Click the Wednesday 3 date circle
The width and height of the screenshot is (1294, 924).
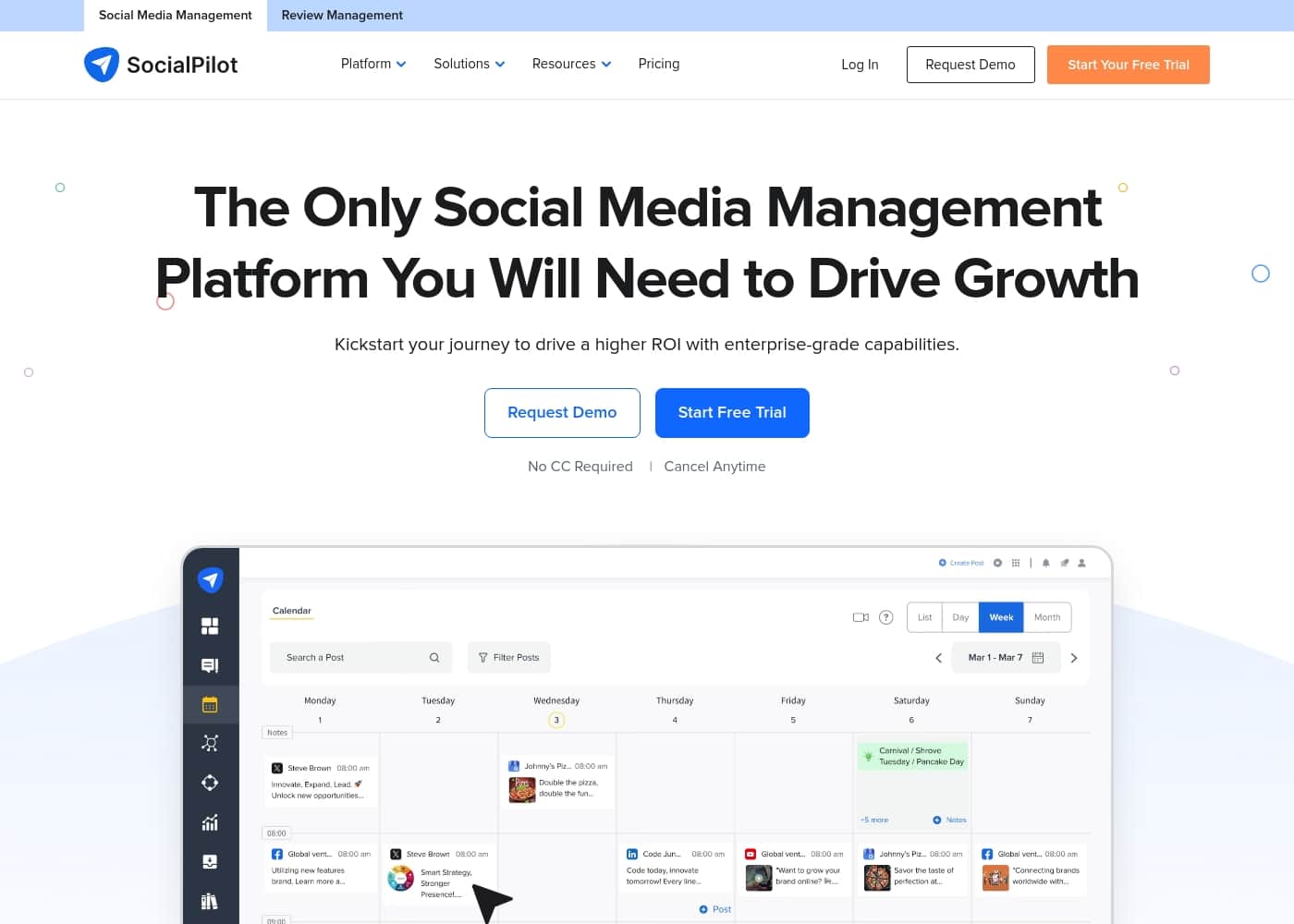[x=556, y=720]
